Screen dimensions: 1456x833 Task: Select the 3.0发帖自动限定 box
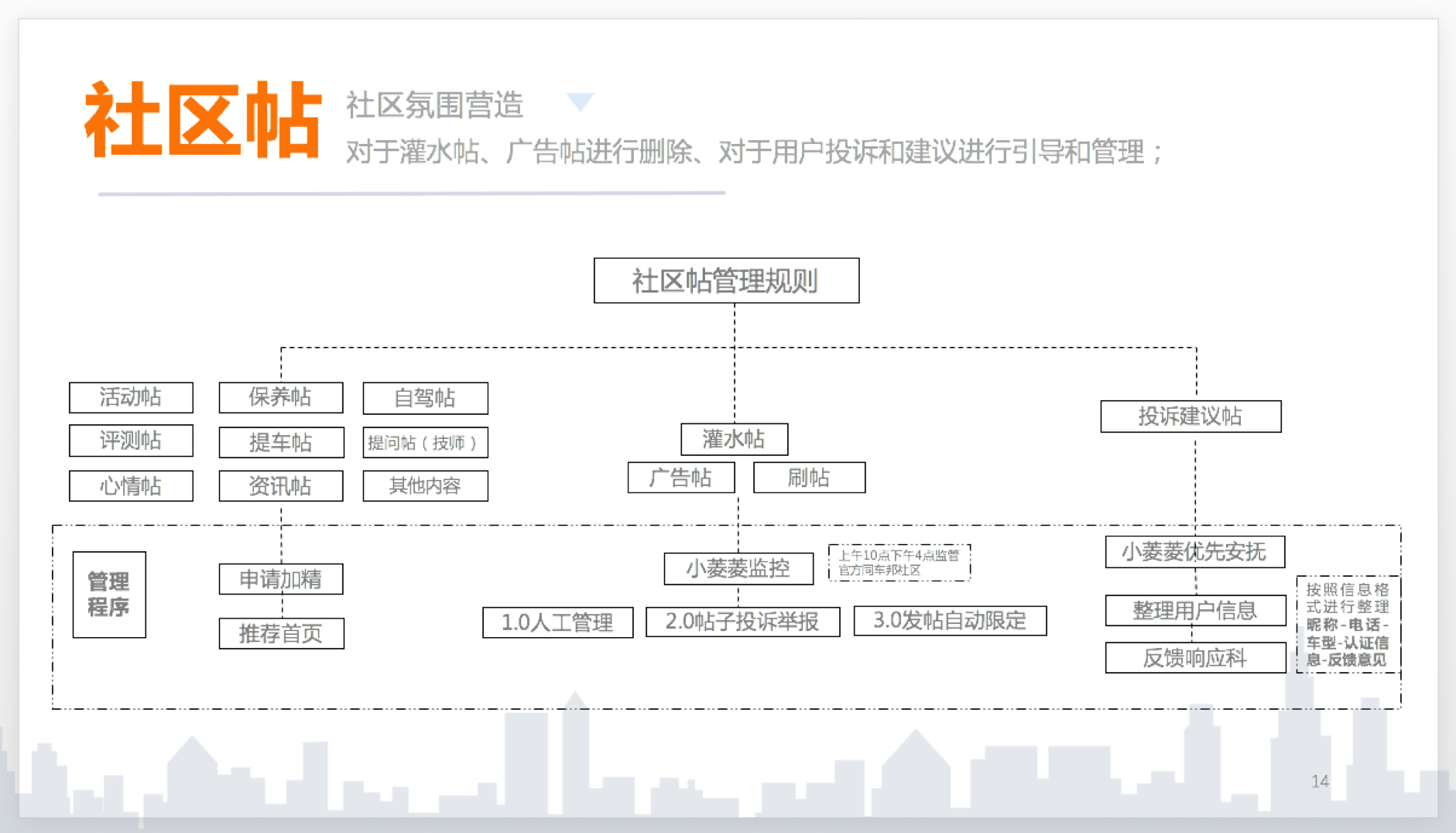tap(950, 620)
